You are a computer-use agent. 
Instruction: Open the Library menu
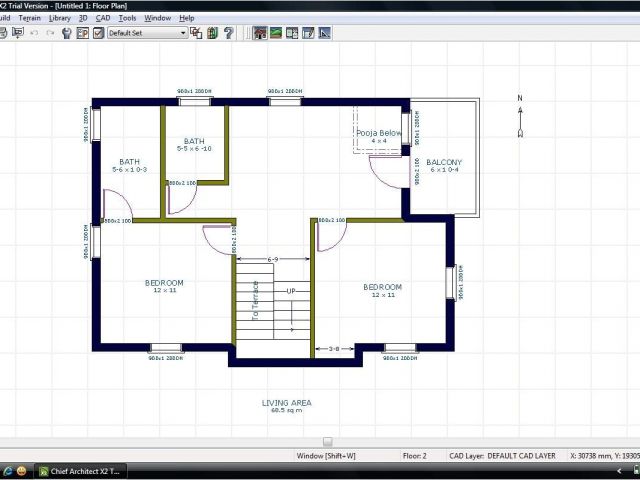pos(60,18)
